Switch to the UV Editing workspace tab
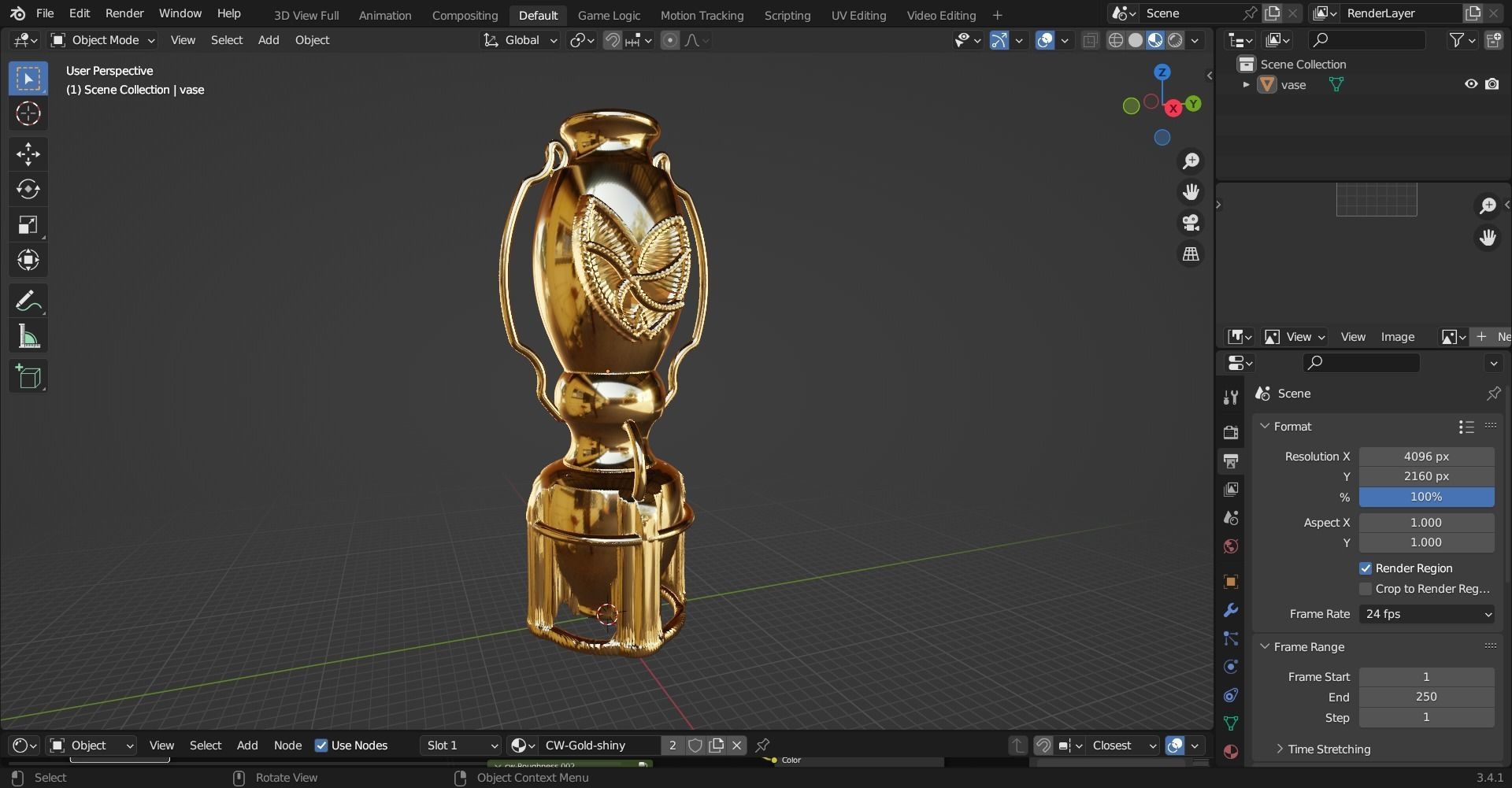The width and height of the screenshot is (1512, 788). pyautogui.click(x=858, y=15)
